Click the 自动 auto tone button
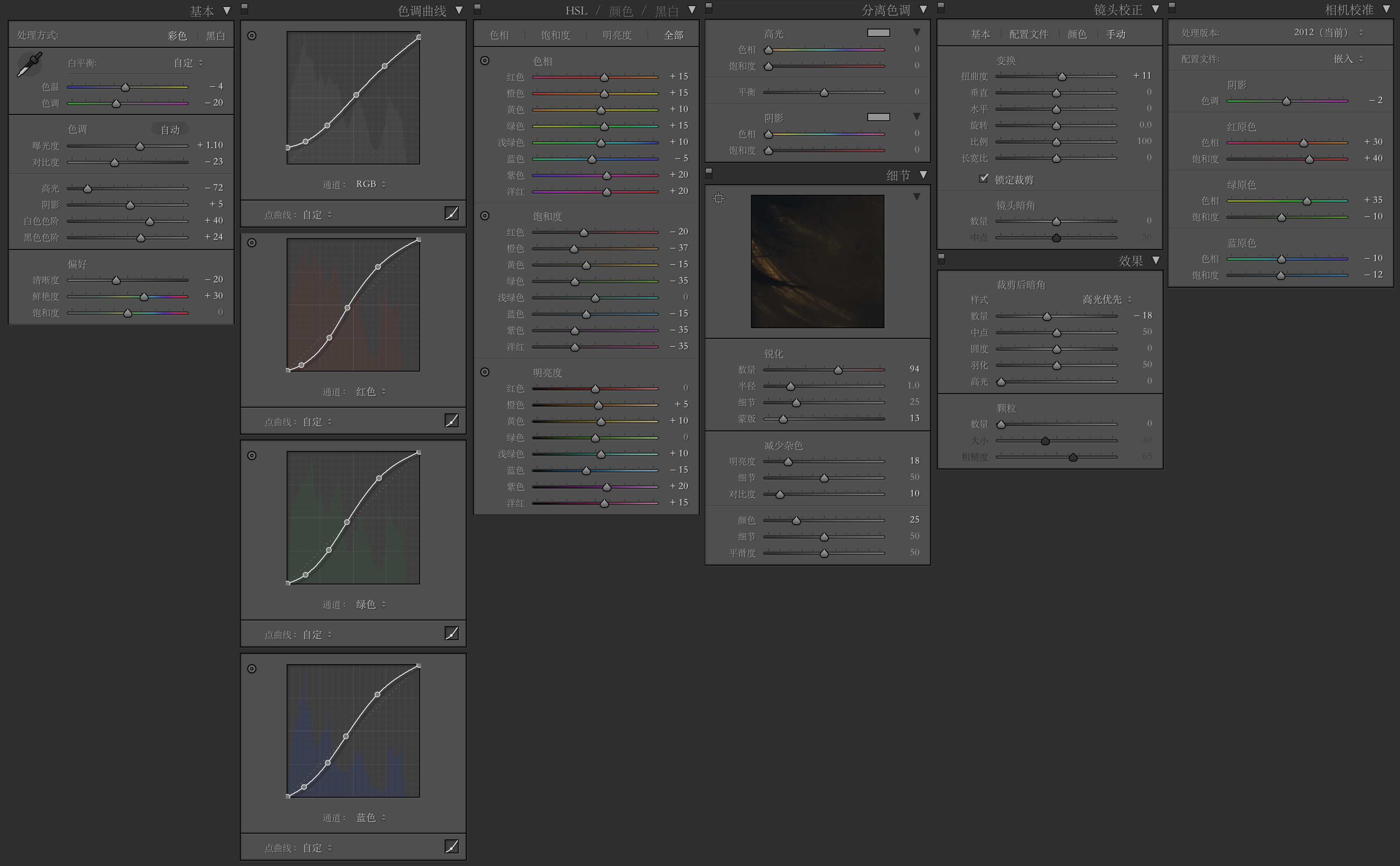 point(170,129)
